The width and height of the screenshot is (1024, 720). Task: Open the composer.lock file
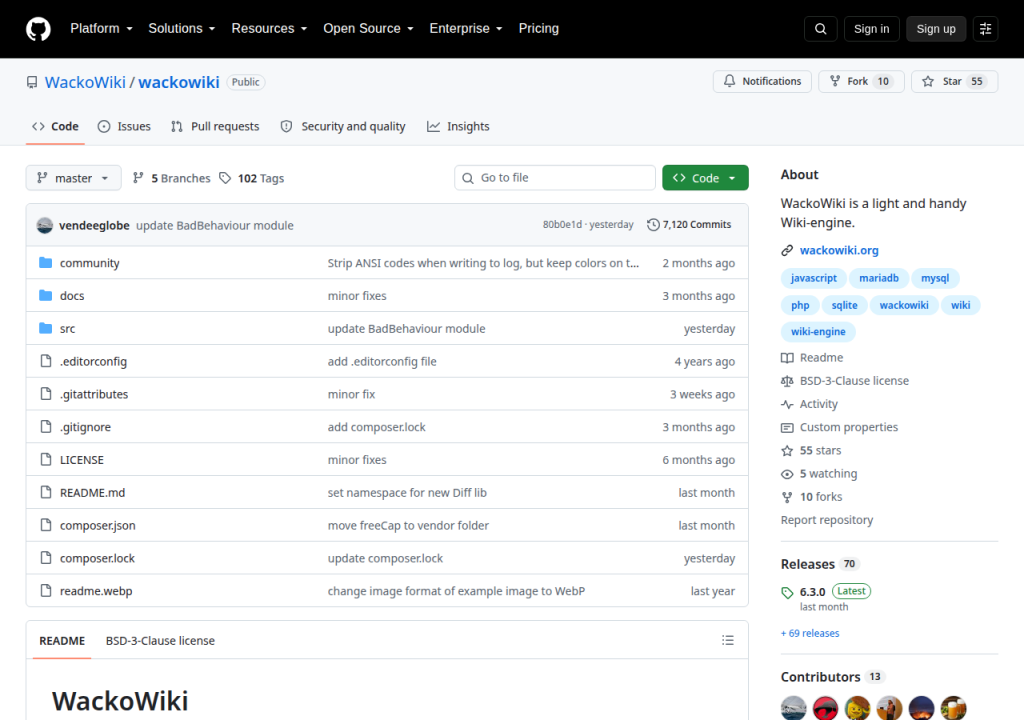click(97, 558)
